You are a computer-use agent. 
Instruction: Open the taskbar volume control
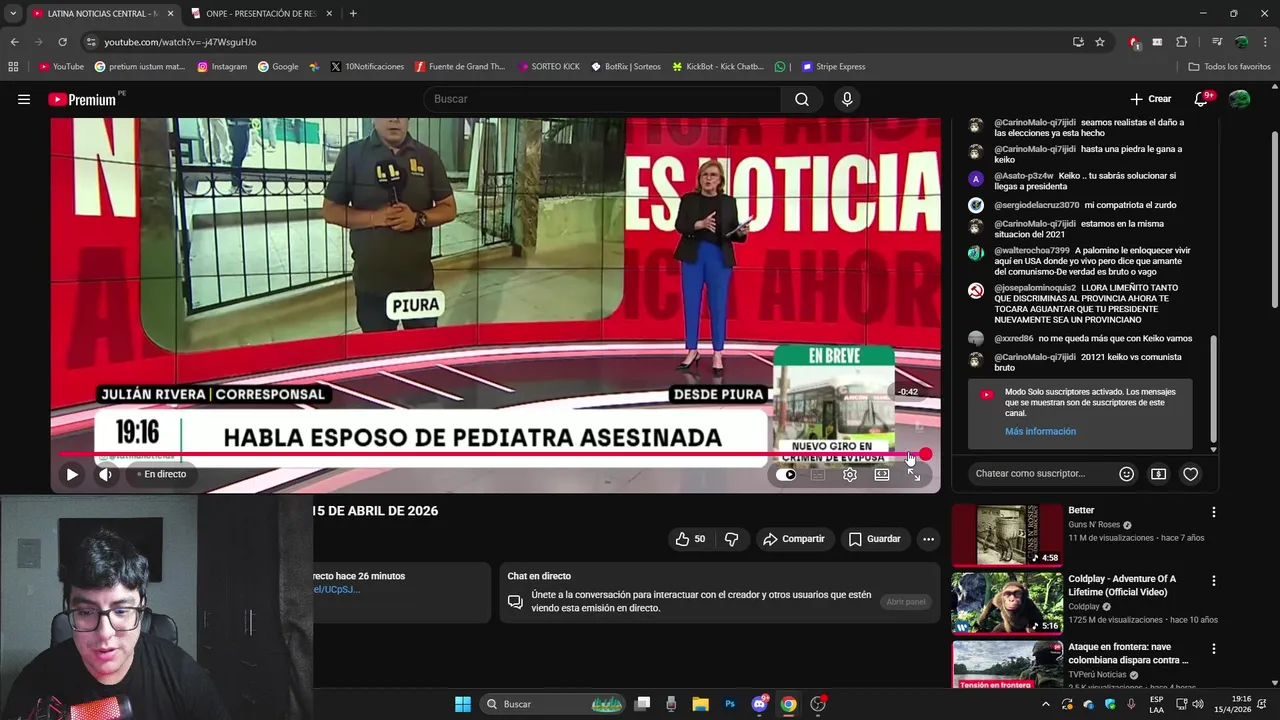coord(1198,704)
